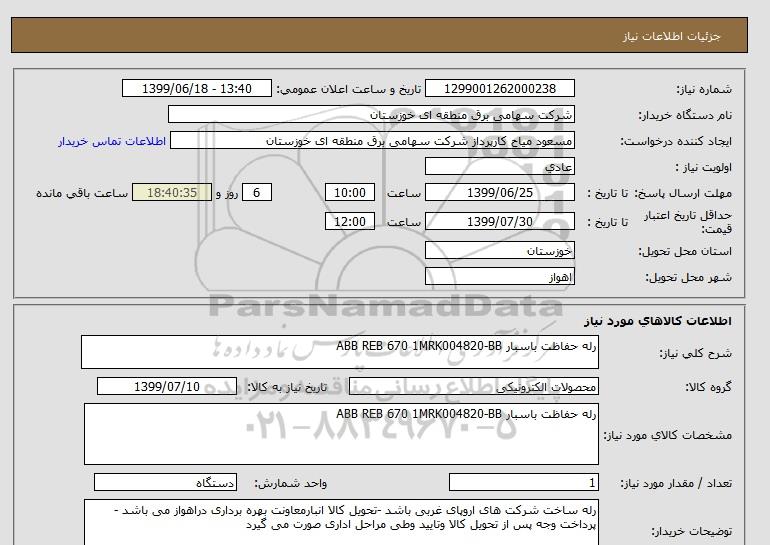Viewport: 770px width, 545px height.
Task: Select the public announcement date and time field
Action: point(196,89)
